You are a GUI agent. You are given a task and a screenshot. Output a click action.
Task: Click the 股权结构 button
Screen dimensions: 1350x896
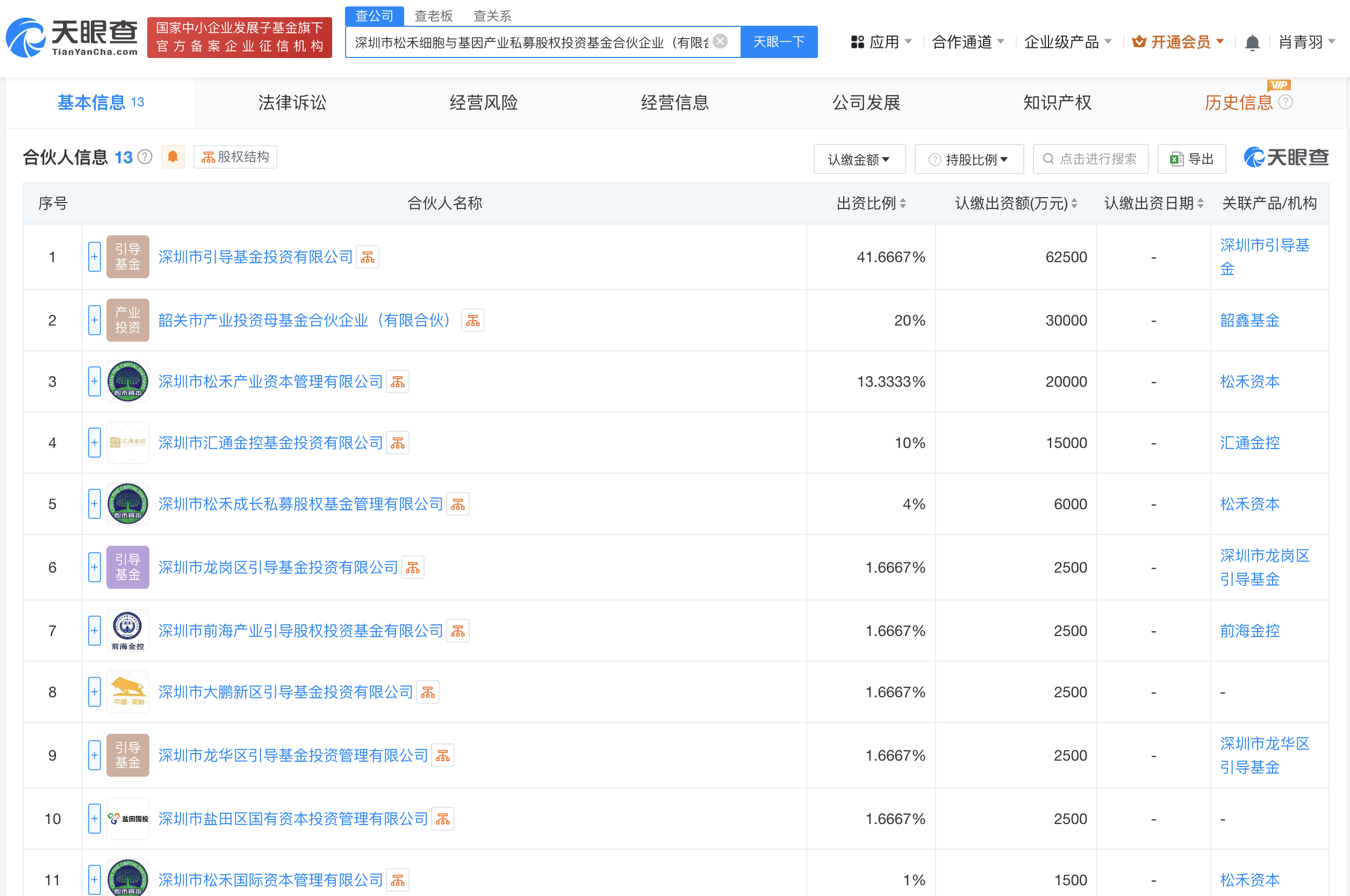tap(235, 157)
